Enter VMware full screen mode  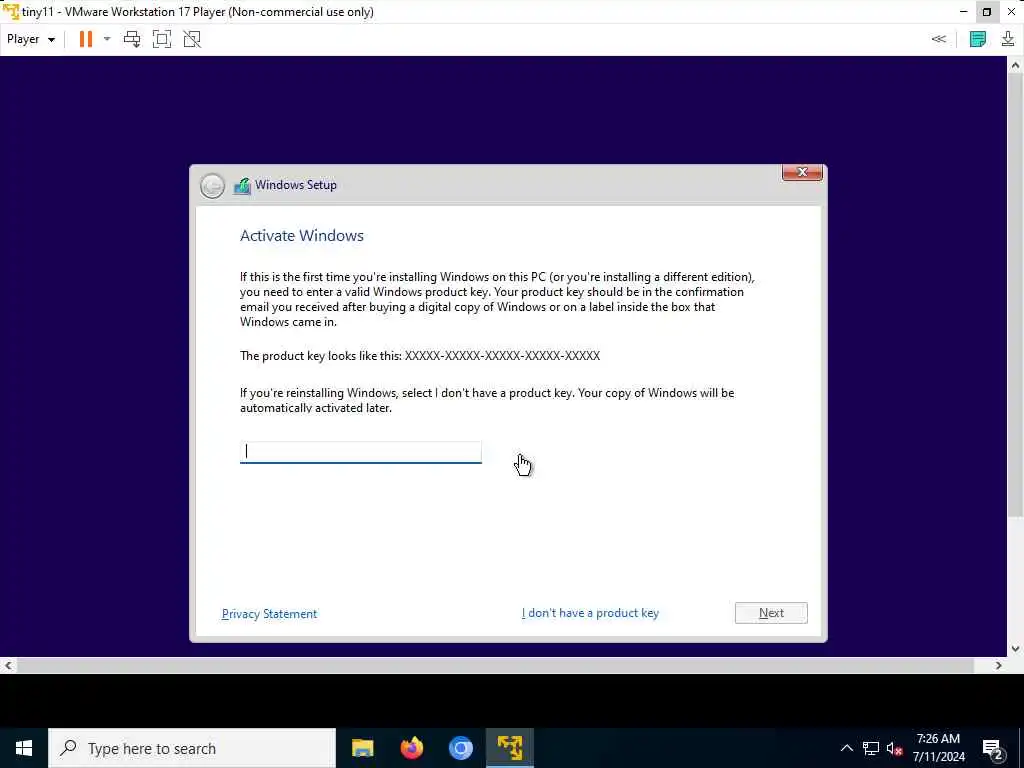click(x=162, y=39)
